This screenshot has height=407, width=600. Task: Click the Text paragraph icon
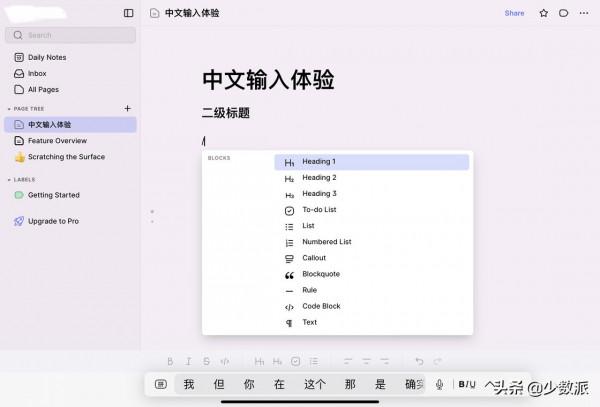click(x=289, y=323)
